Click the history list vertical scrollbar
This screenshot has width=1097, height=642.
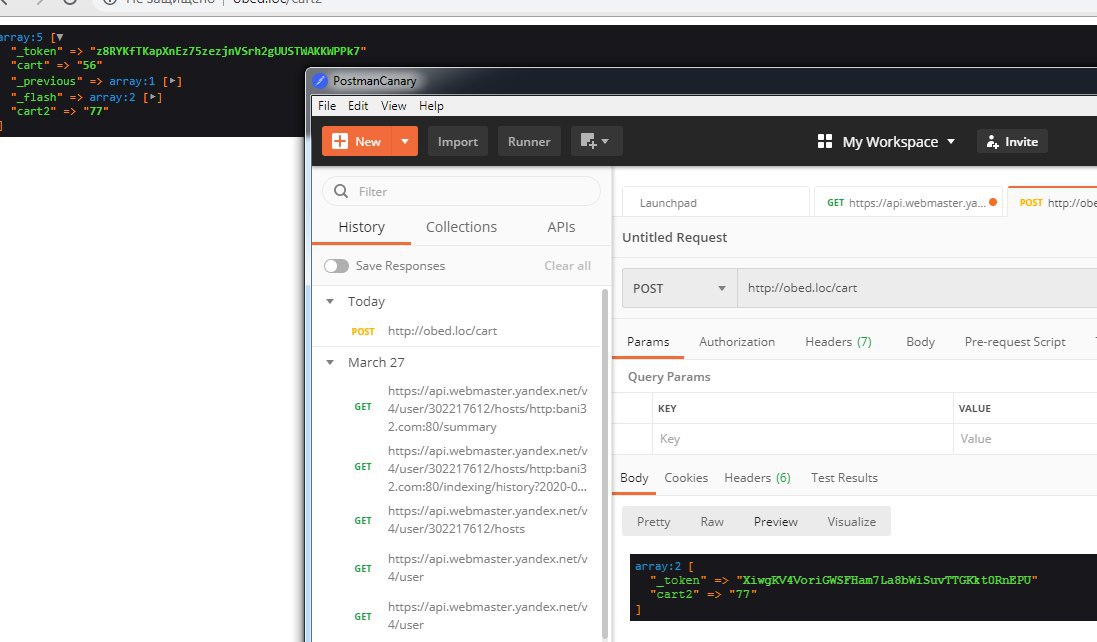point(604,464)
